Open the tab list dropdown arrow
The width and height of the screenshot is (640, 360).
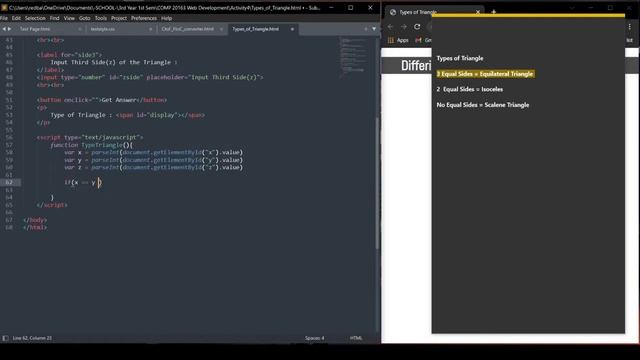[374, 29]
